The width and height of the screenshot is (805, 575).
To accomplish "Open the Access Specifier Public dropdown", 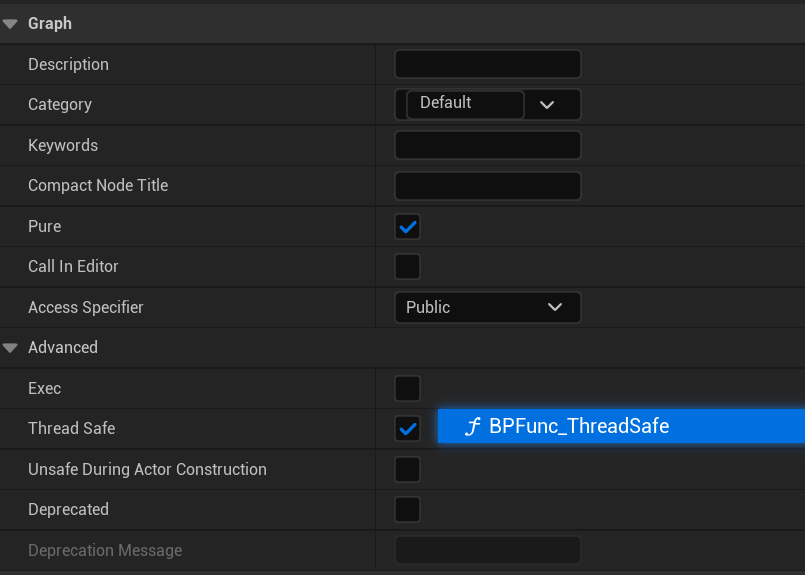I will point(487,307).
